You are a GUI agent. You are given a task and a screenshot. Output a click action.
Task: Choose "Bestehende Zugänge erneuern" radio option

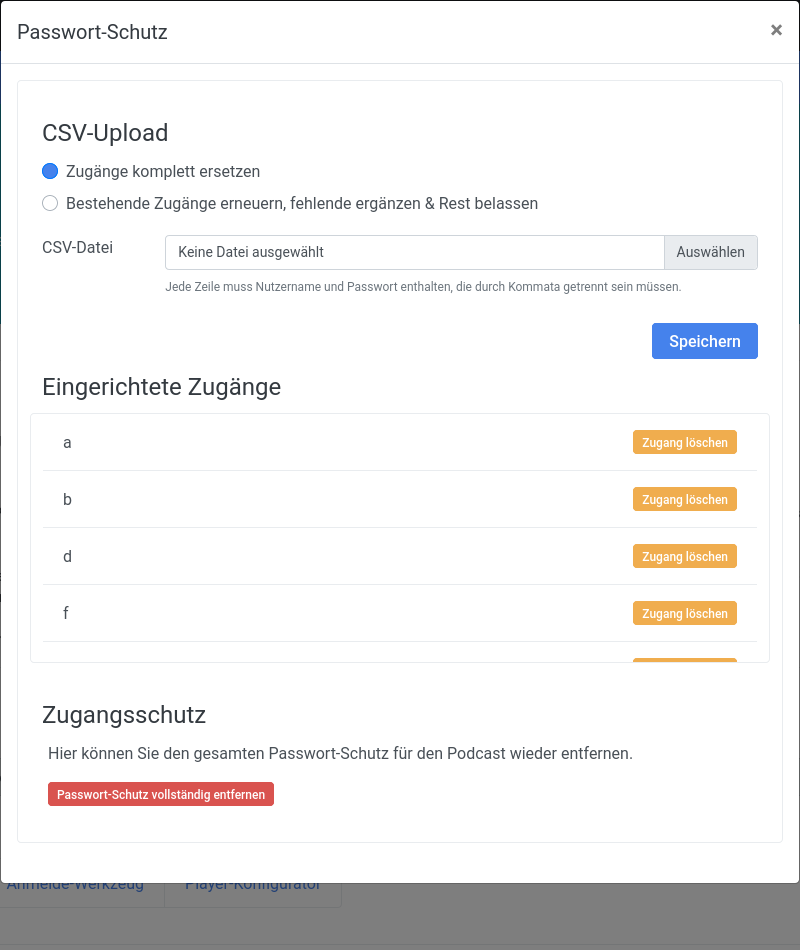click(50, 203)
